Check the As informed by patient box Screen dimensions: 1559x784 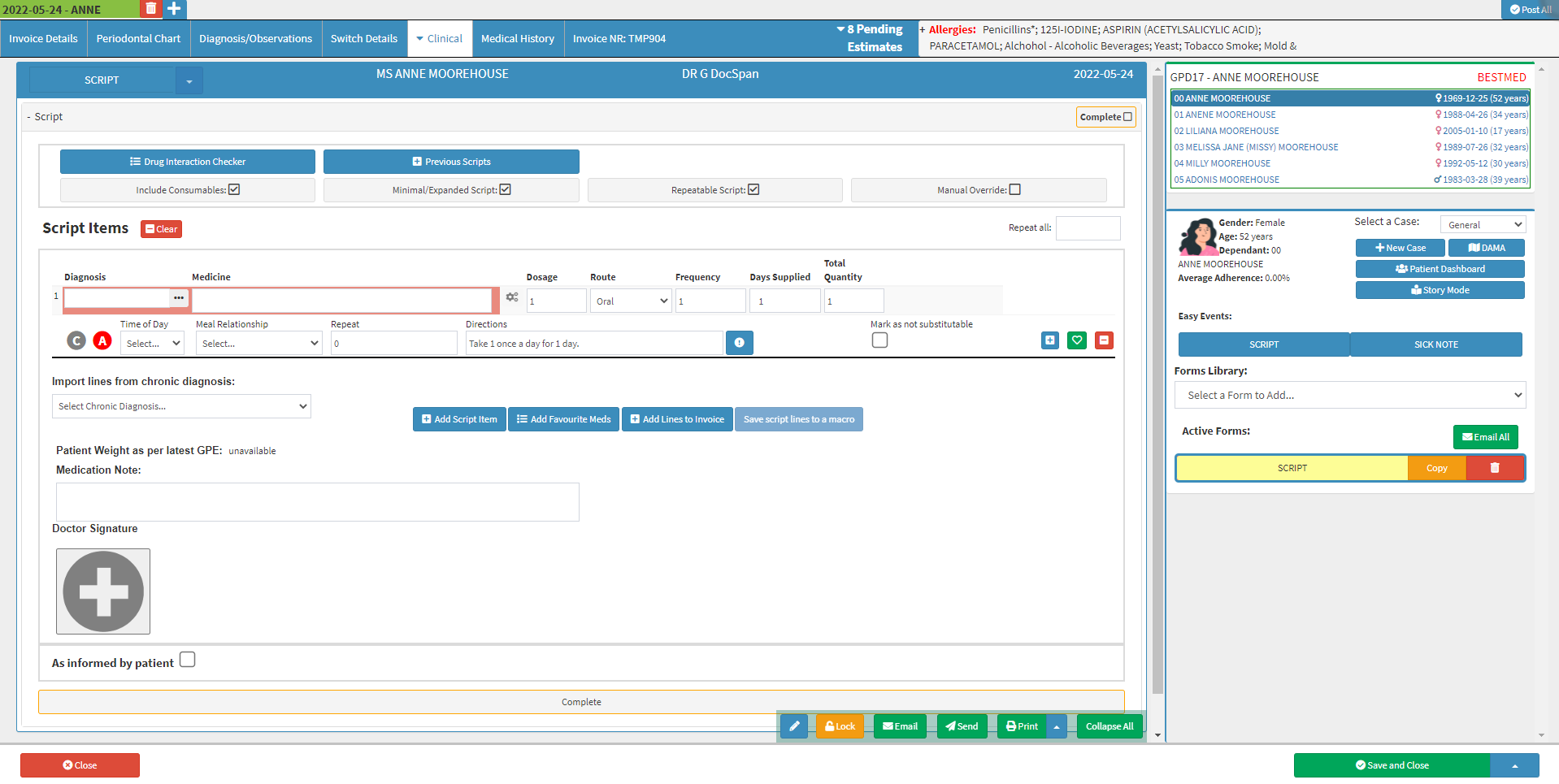(188, 660)
